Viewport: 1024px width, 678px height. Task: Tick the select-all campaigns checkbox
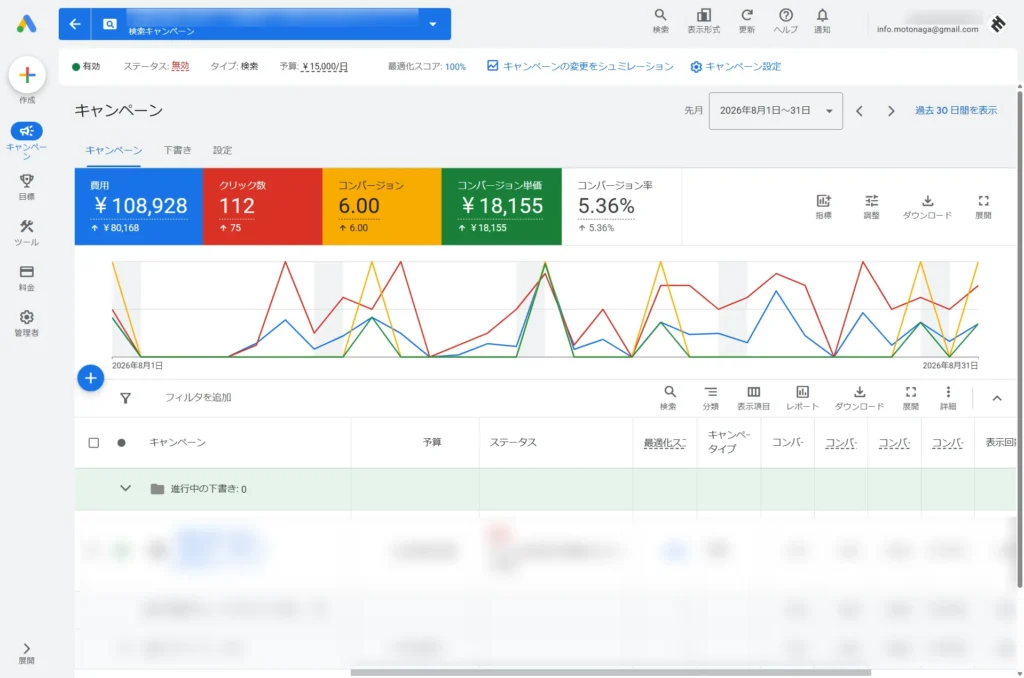pos(93,443)
